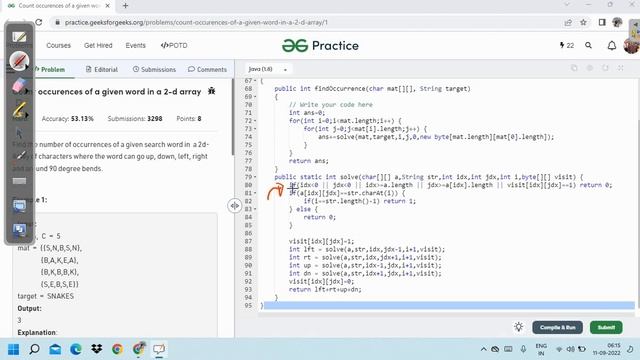
Task: Click the microphone icon in the system tray
Action: pyautogui.click(x=523, y=349)
